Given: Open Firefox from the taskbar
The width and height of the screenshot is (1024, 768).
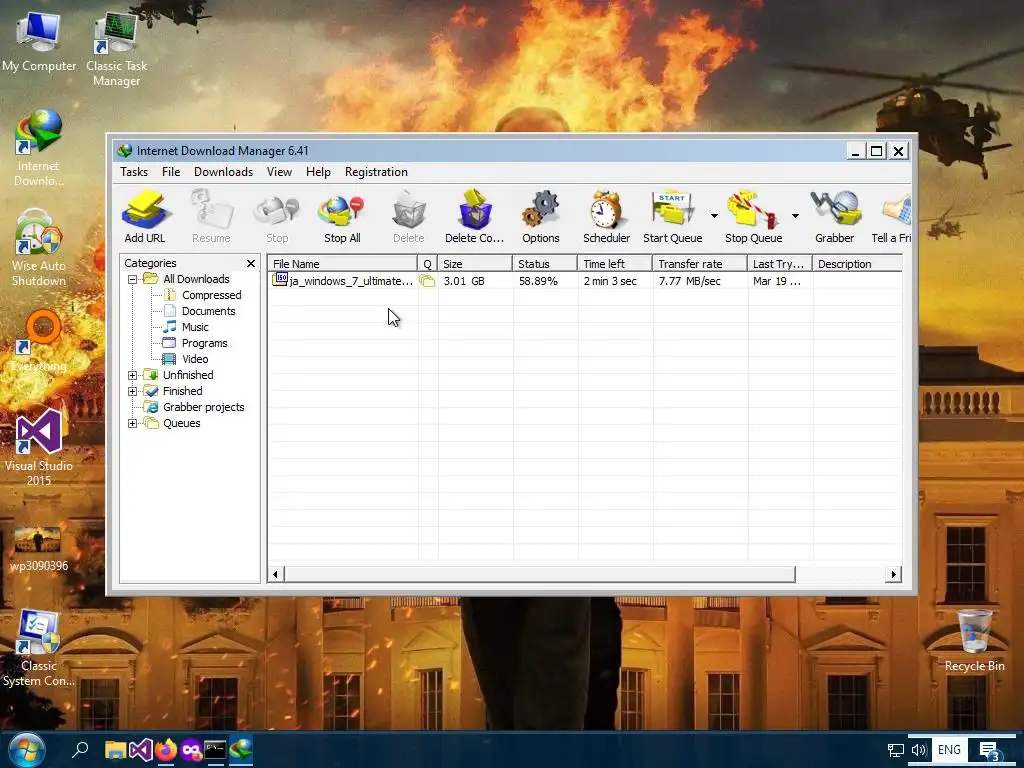Looking at the screenshot, I should pyautogui.click(x=166, y=750).
